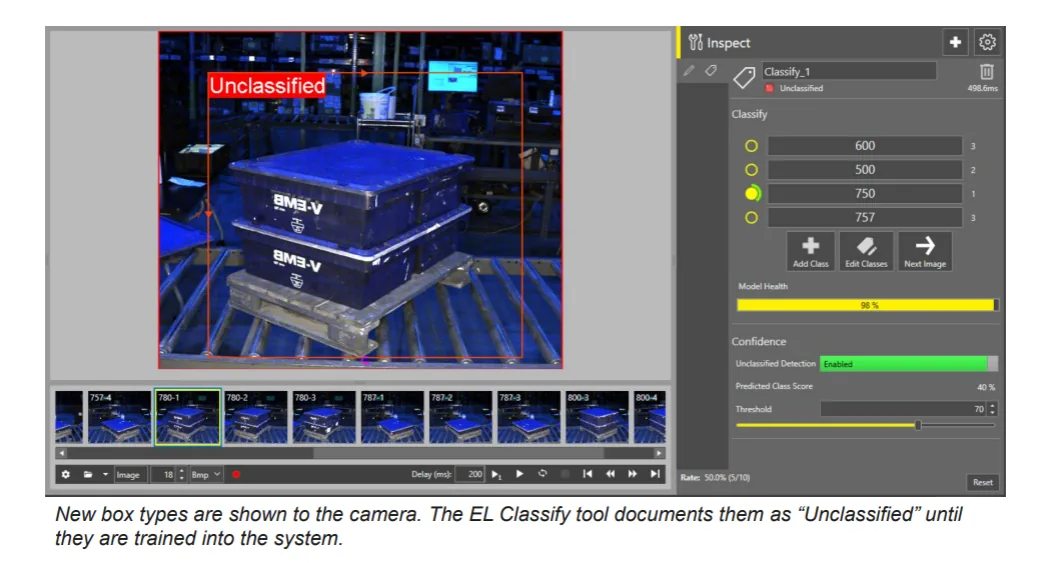Click the Inspect tools wrench icon
1042x563 pixels.
tap(695, 43)
